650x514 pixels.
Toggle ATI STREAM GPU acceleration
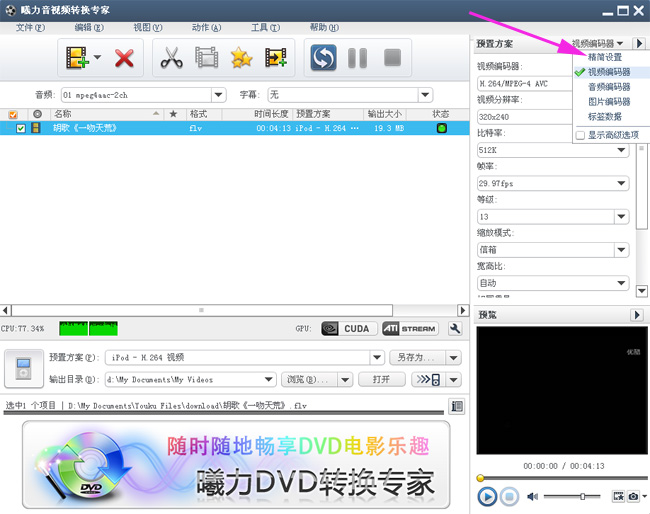[x=410, y=329]
